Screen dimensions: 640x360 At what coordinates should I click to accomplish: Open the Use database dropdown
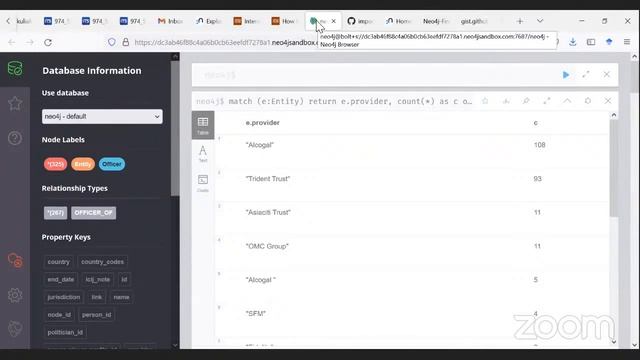(x=102, y=116)
